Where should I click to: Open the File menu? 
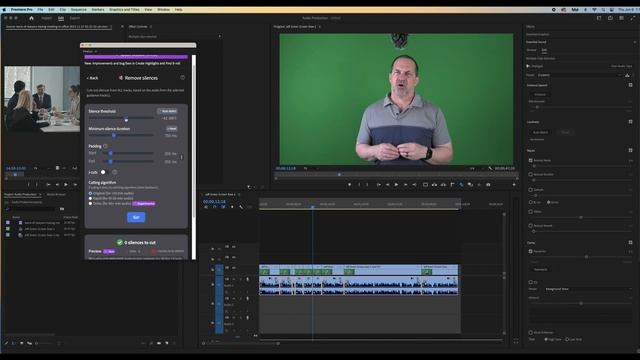(x=40, y=9)
